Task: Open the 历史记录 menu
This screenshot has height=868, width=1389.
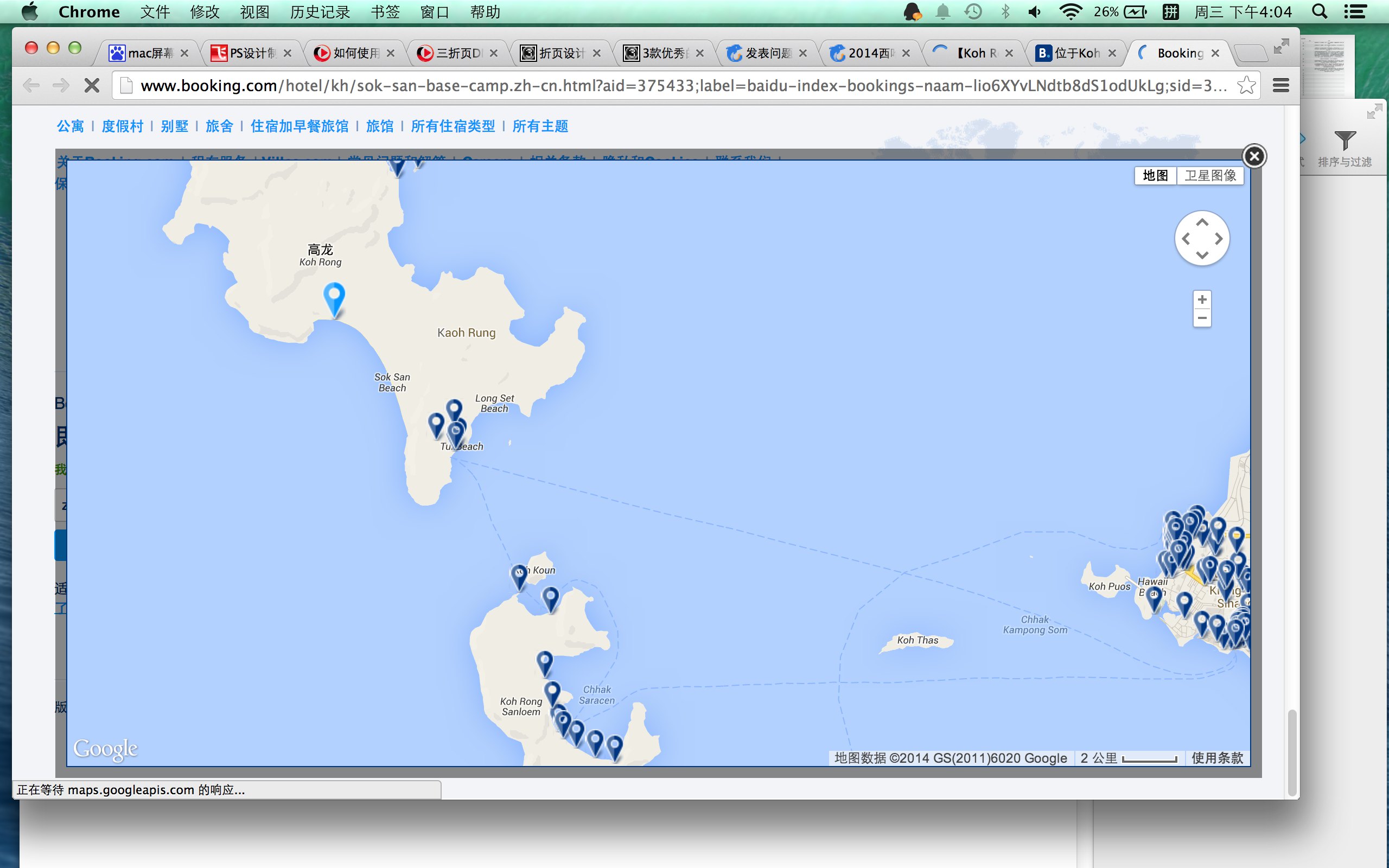Action: pyautogui.click(x=320, y=11)
